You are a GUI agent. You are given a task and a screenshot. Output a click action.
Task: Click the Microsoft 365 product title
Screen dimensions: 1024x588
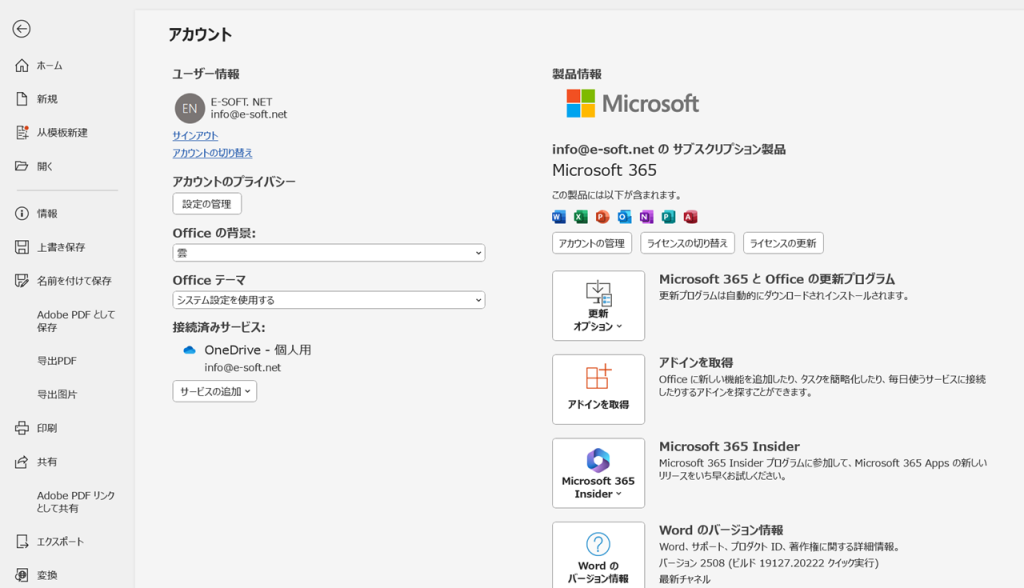click(x=604, y=170)
